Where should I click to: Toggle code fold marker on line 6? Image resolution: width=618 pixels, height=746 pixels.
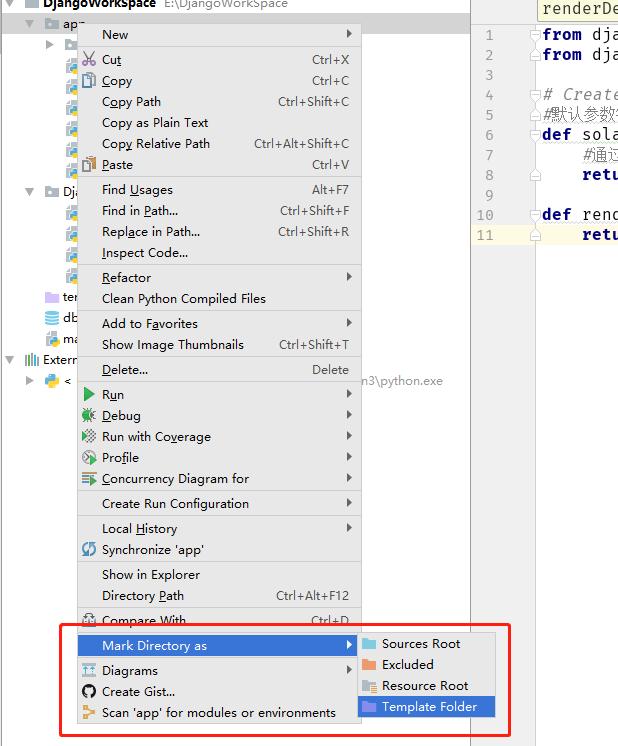(x=535, y=135)
